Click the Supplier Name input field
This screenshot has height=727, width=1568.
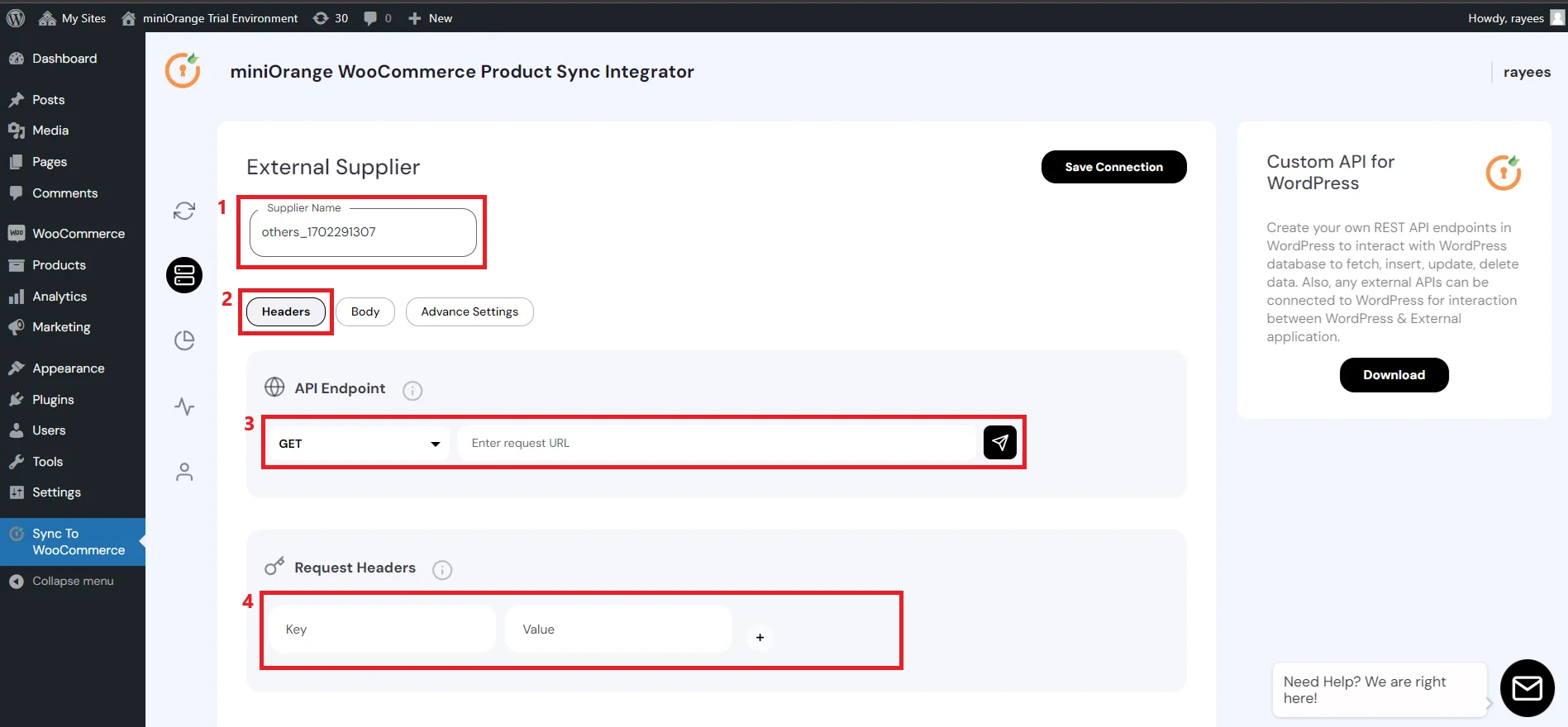[x=363, y=232]
